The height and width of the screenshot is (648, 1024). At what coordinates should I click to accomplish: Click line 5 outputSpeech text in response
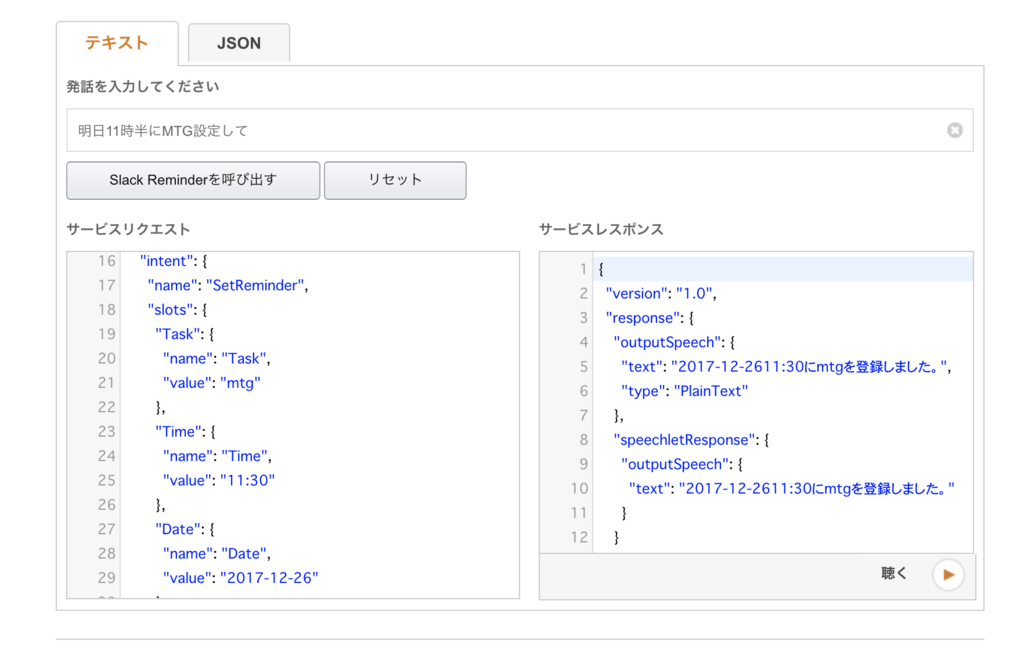(786, 367)
